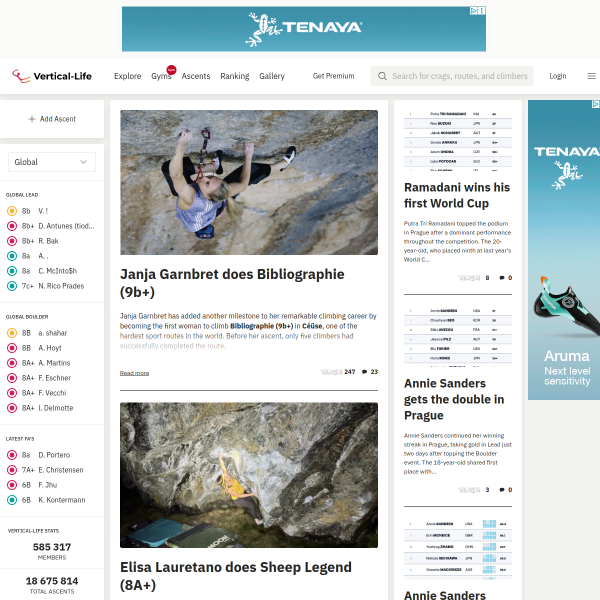Click Get Premium
Image resolution: width=600 pixels, height=600 pixels.
(x=333, y=76)
